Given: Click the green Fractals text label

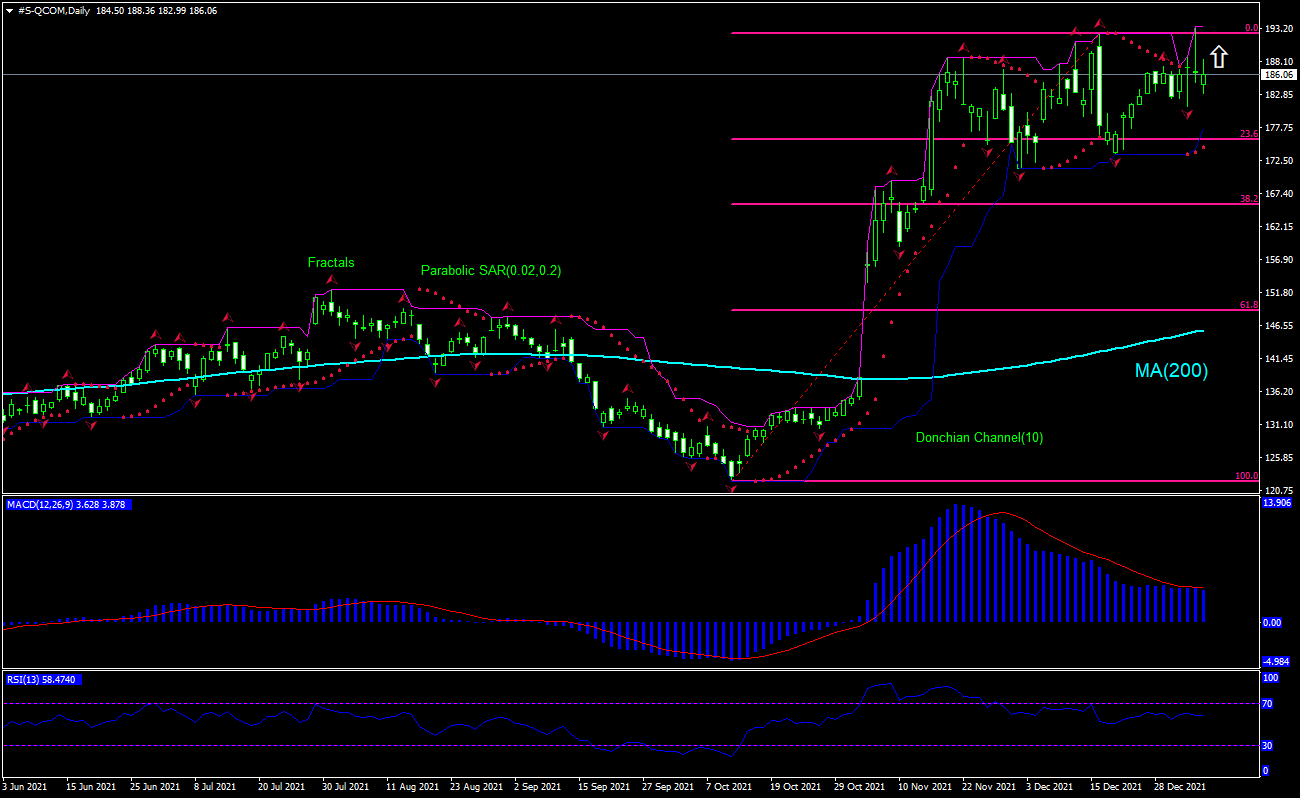Looking at the screenshot, I should [330, 262].
